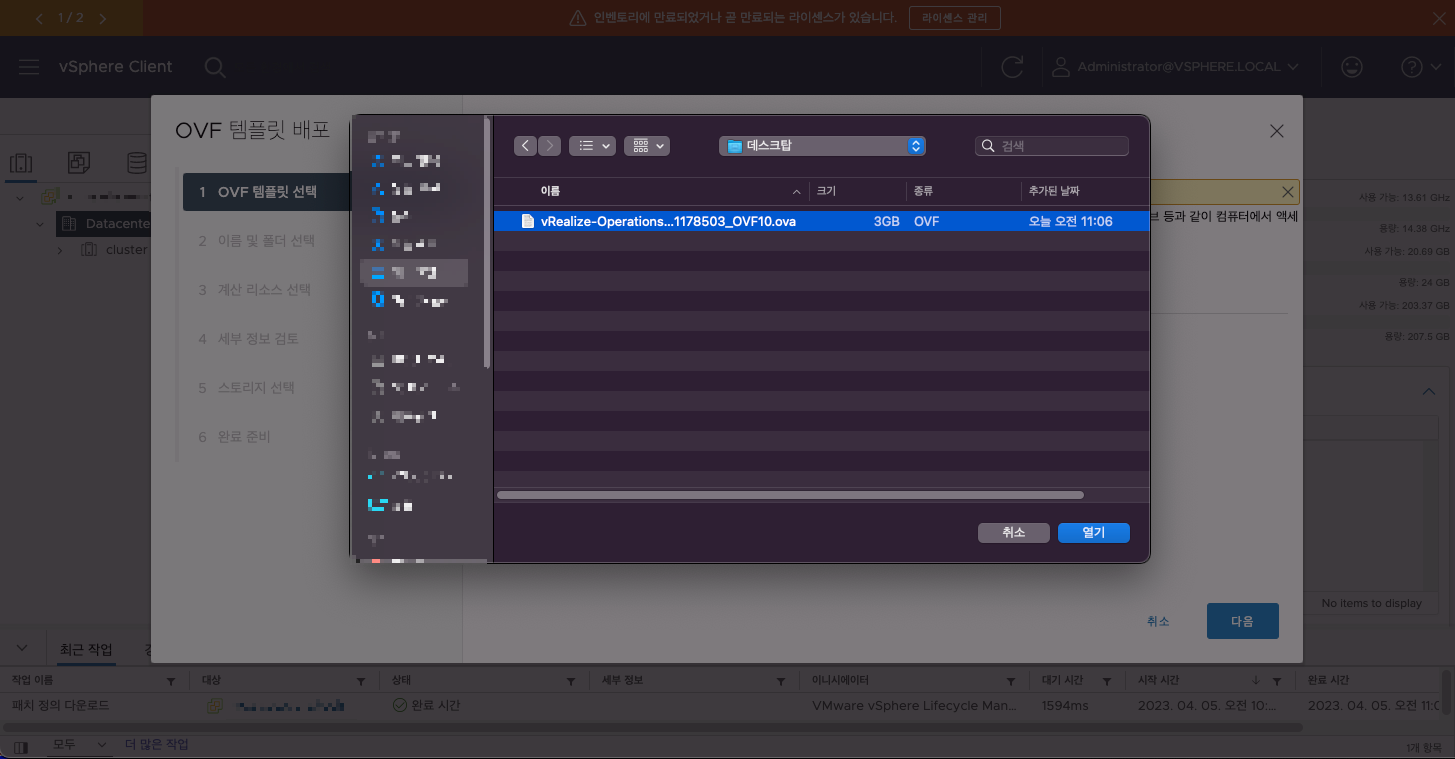This screenshot has height=759, width=1455.
Task: Click the vSphere Client search magnifier icon
Action: tap(214, 67)
